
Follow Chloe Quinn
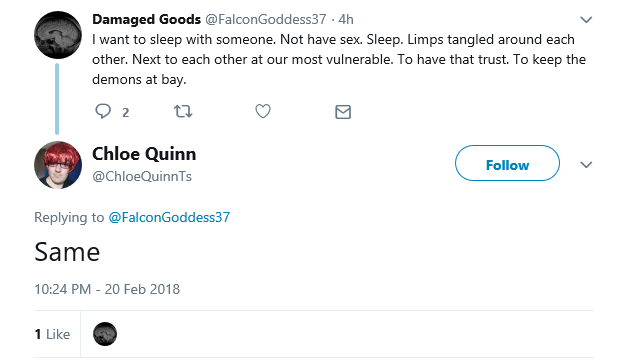(507, 163)
